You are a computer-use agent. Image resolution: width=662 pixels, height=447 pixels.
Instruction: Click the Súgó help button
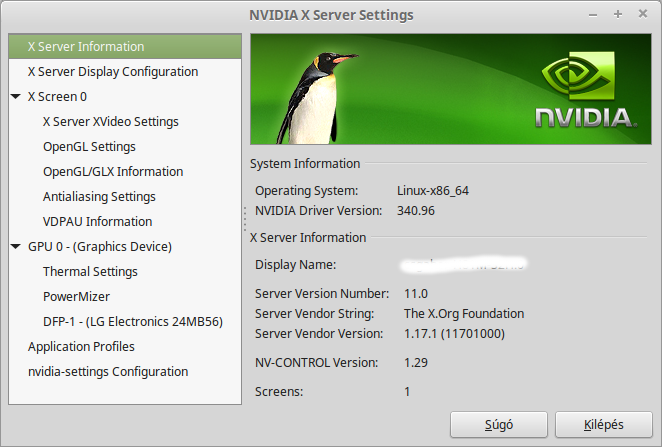pyautogui.click(x=499, y=425)
